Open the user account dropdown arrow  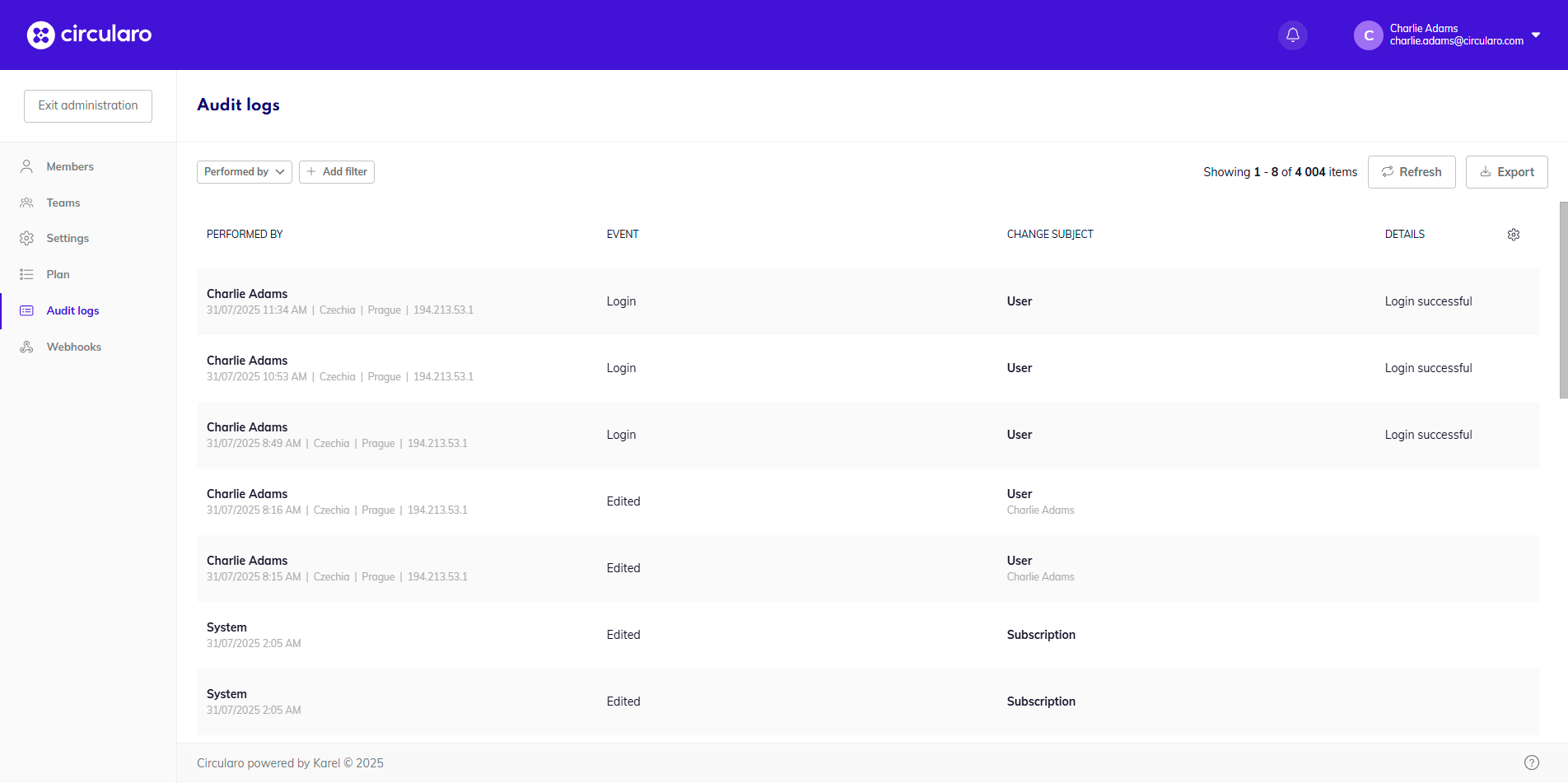pos(1536,35)
